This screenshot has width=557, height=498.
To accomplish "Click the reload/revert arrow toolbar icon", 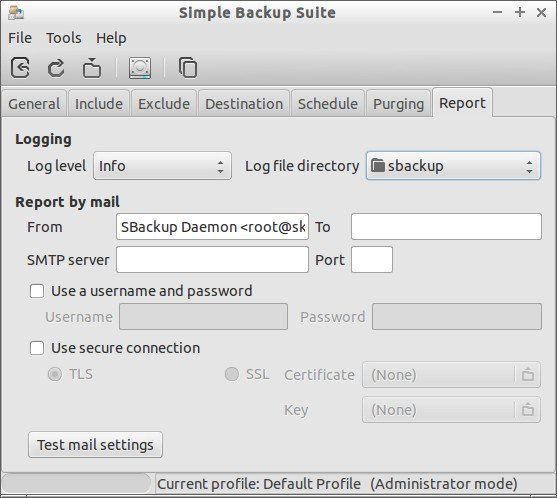I will click(x=56, y=67).
